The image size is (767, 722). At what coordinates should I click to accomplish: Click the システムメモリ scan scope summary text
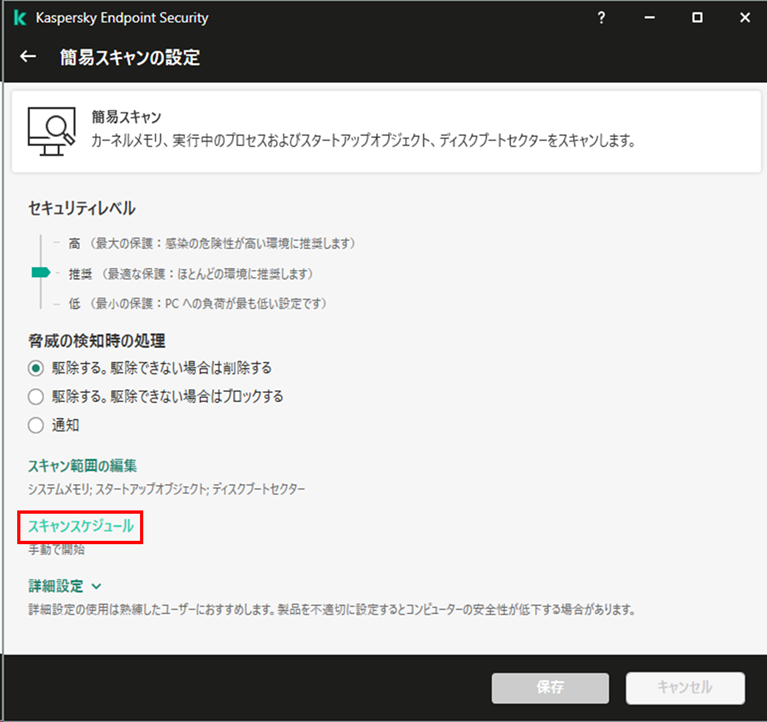pyautogui.click(x=166, y=489)
